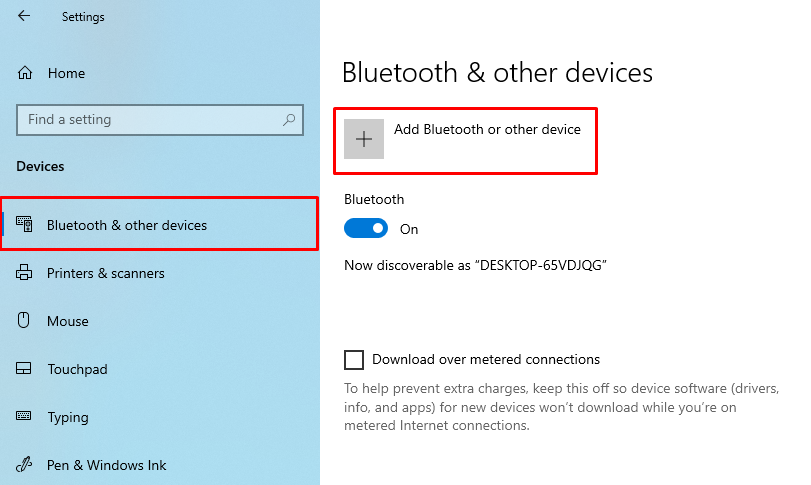
Task: Click the Printers & scanners icon
Action: pos(25,273)
